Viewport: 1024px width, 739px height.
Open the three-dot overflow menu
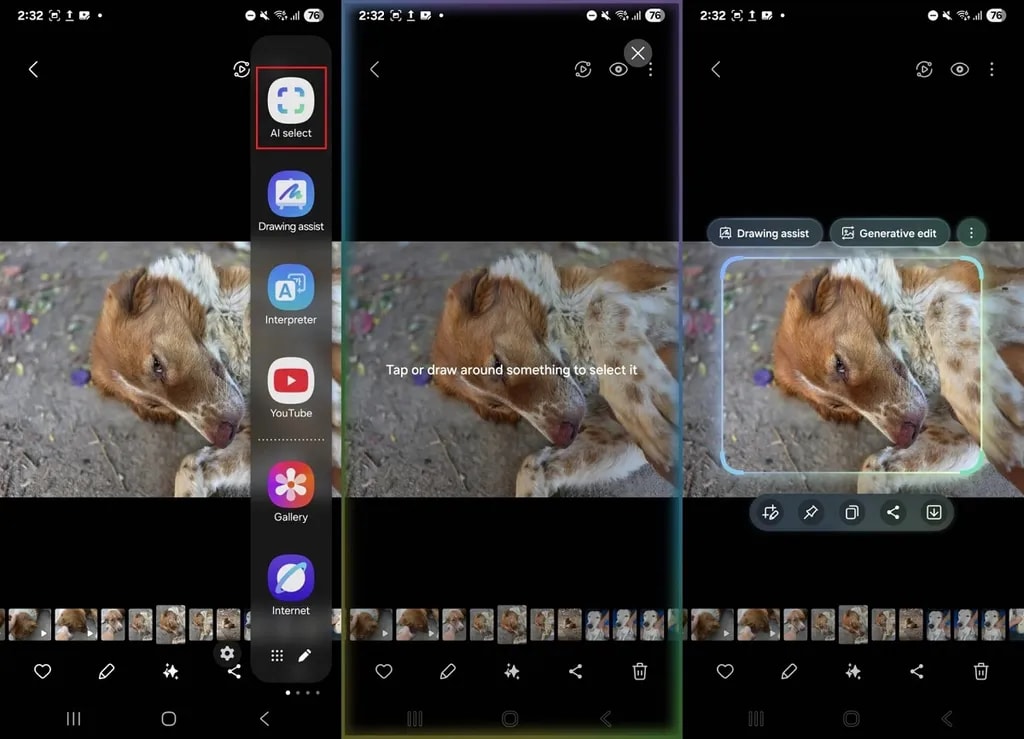991,69
